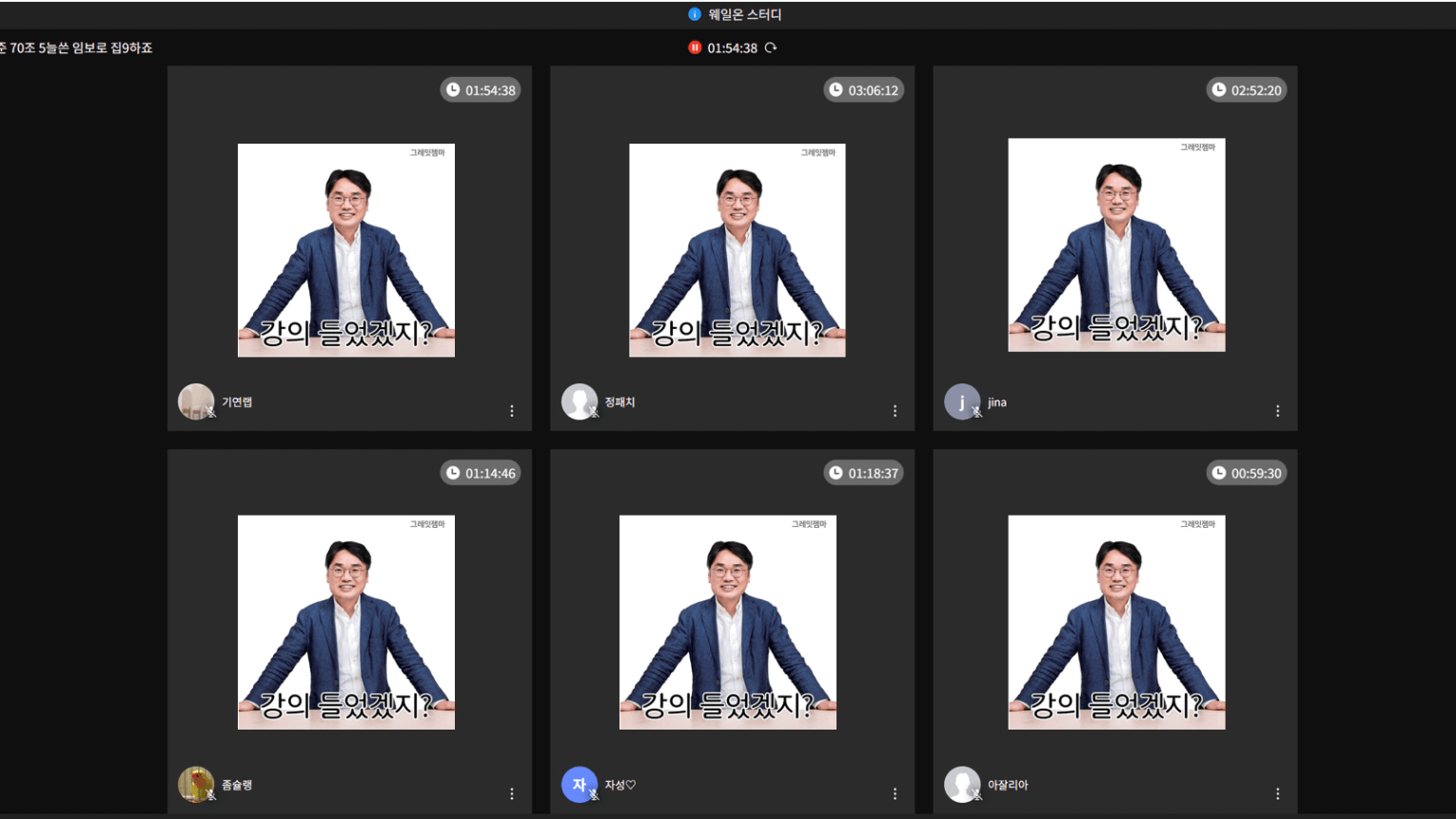
Task: Click the muted mic icon on 아잘리아's avatar
Action: (x=976, y=795)
